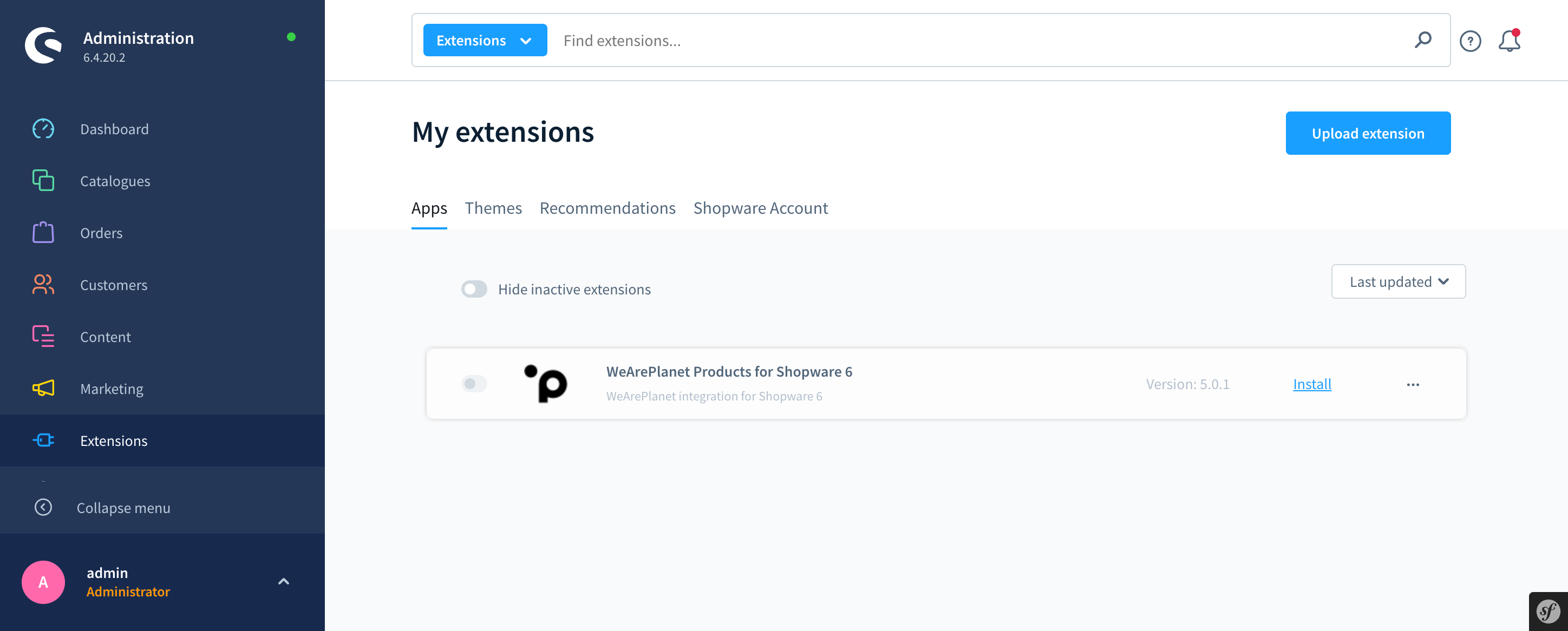1568x631 pixels.
Task: Click the help question mark icon
Action: coord(1470,41)
